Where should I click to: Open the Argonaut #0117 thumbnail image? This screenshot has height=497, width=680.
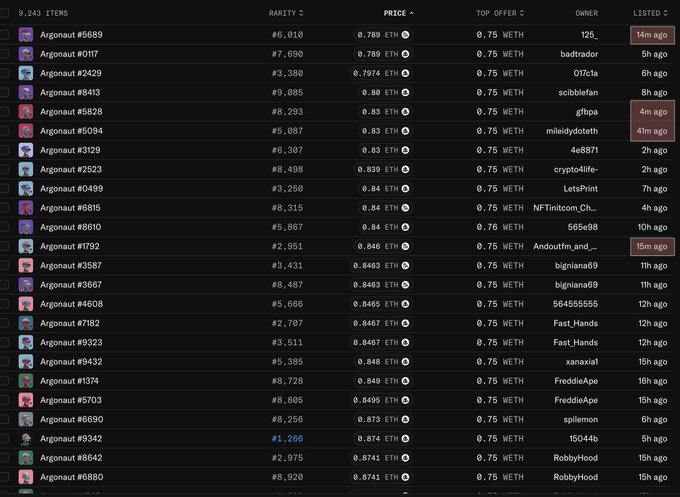point(26,54)
